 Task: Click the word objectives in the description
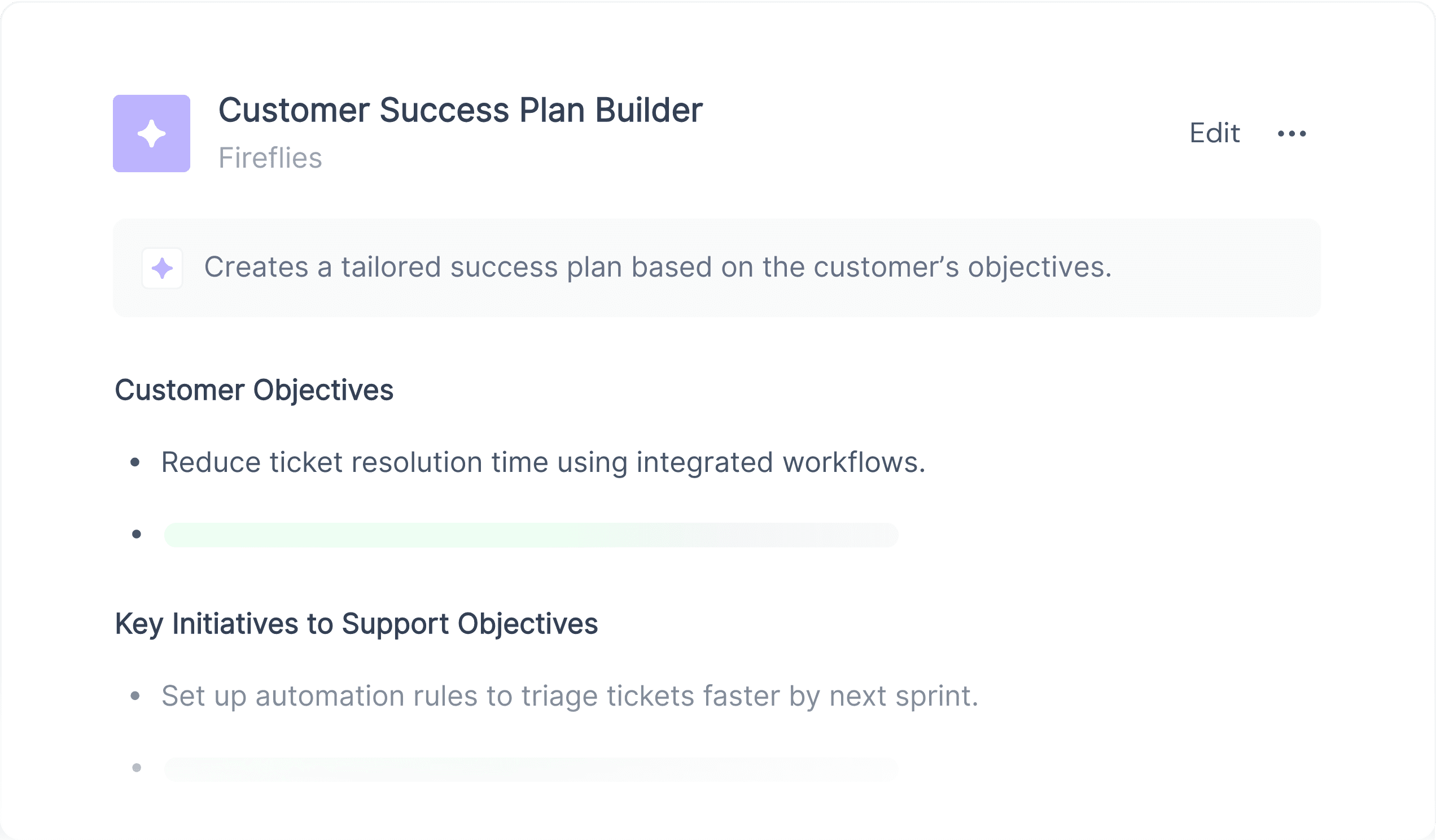coord(1039,267)
